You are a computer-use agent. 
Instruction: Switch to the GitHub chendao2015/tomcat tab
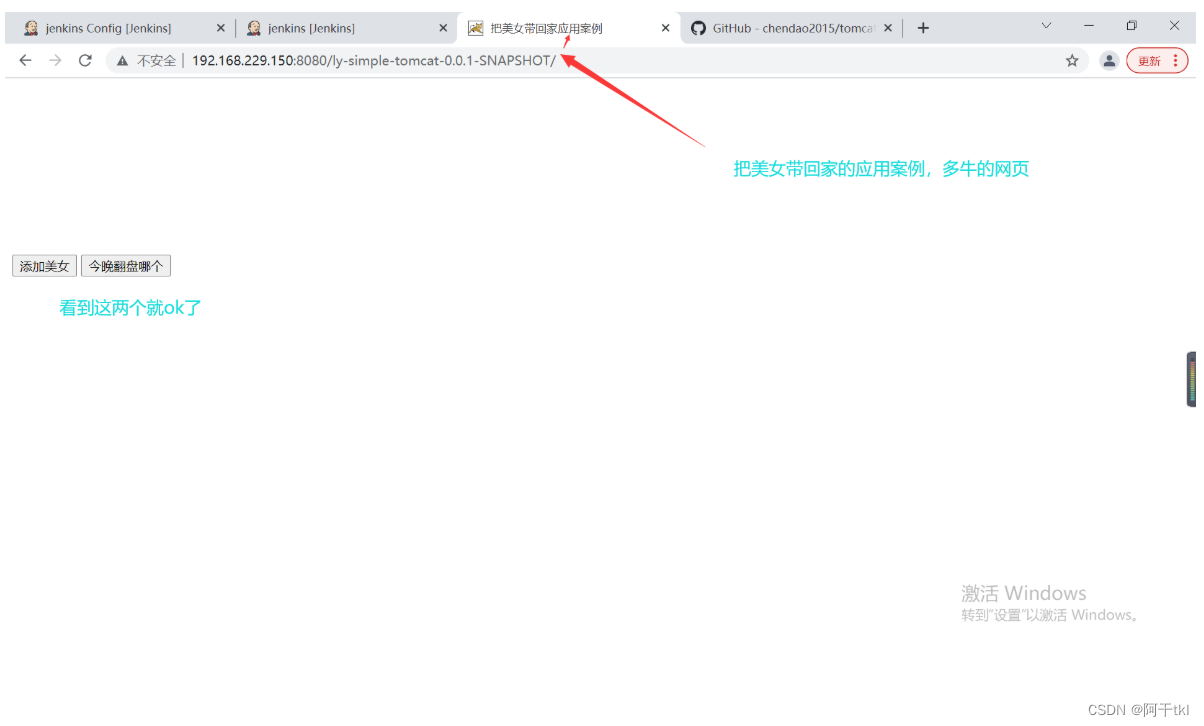tap(790, 28)
